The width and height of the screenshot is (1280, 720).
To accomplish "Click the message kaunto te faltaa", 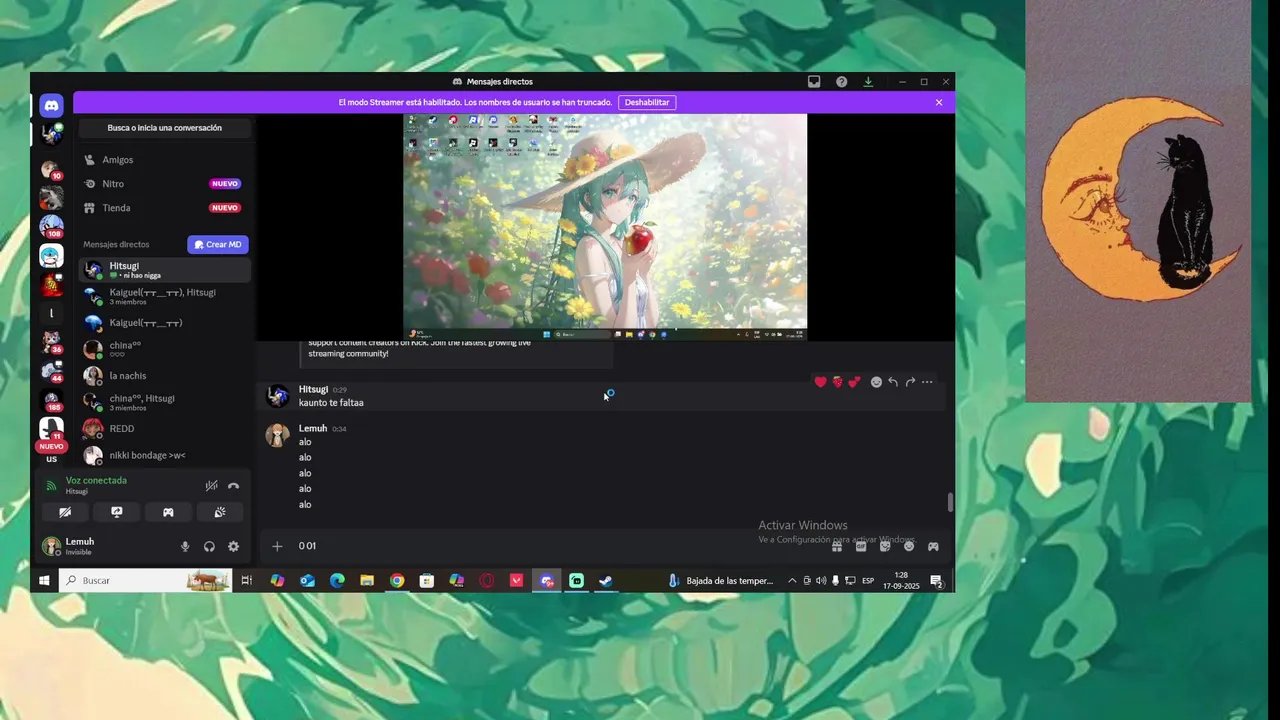I will click(x=331, y=403).
